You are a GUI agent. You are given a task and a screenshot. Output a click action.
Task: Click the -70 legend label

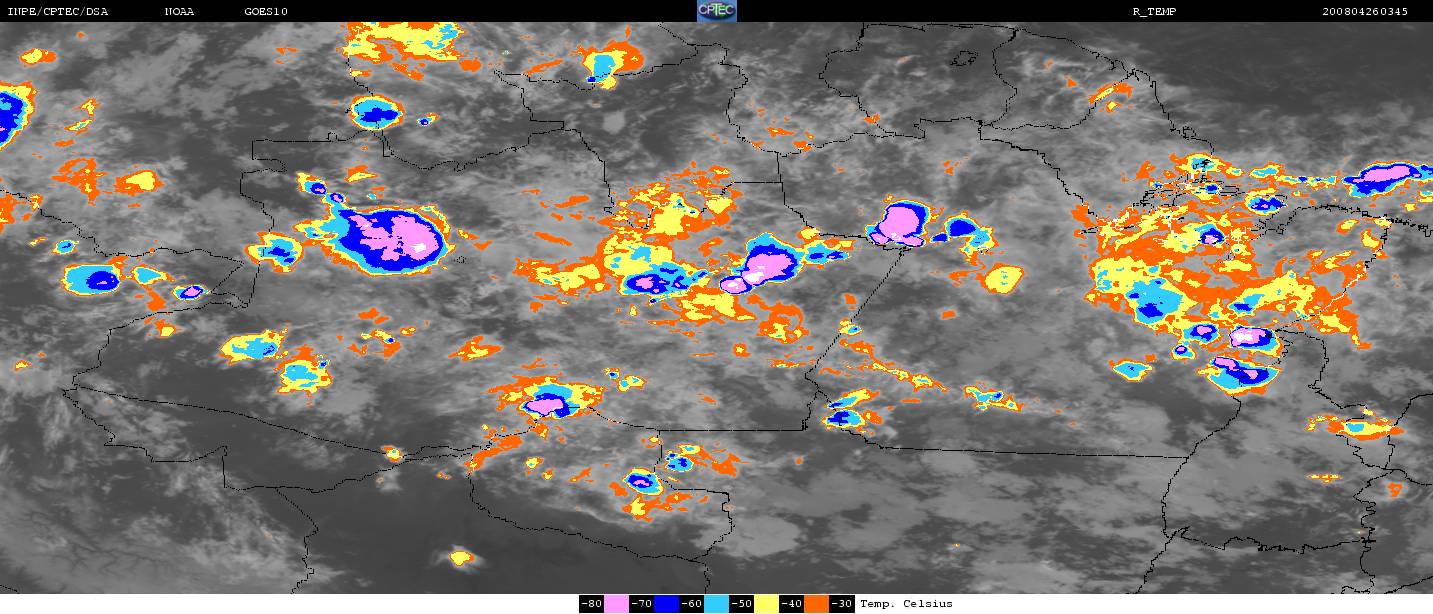coord(641,604)
